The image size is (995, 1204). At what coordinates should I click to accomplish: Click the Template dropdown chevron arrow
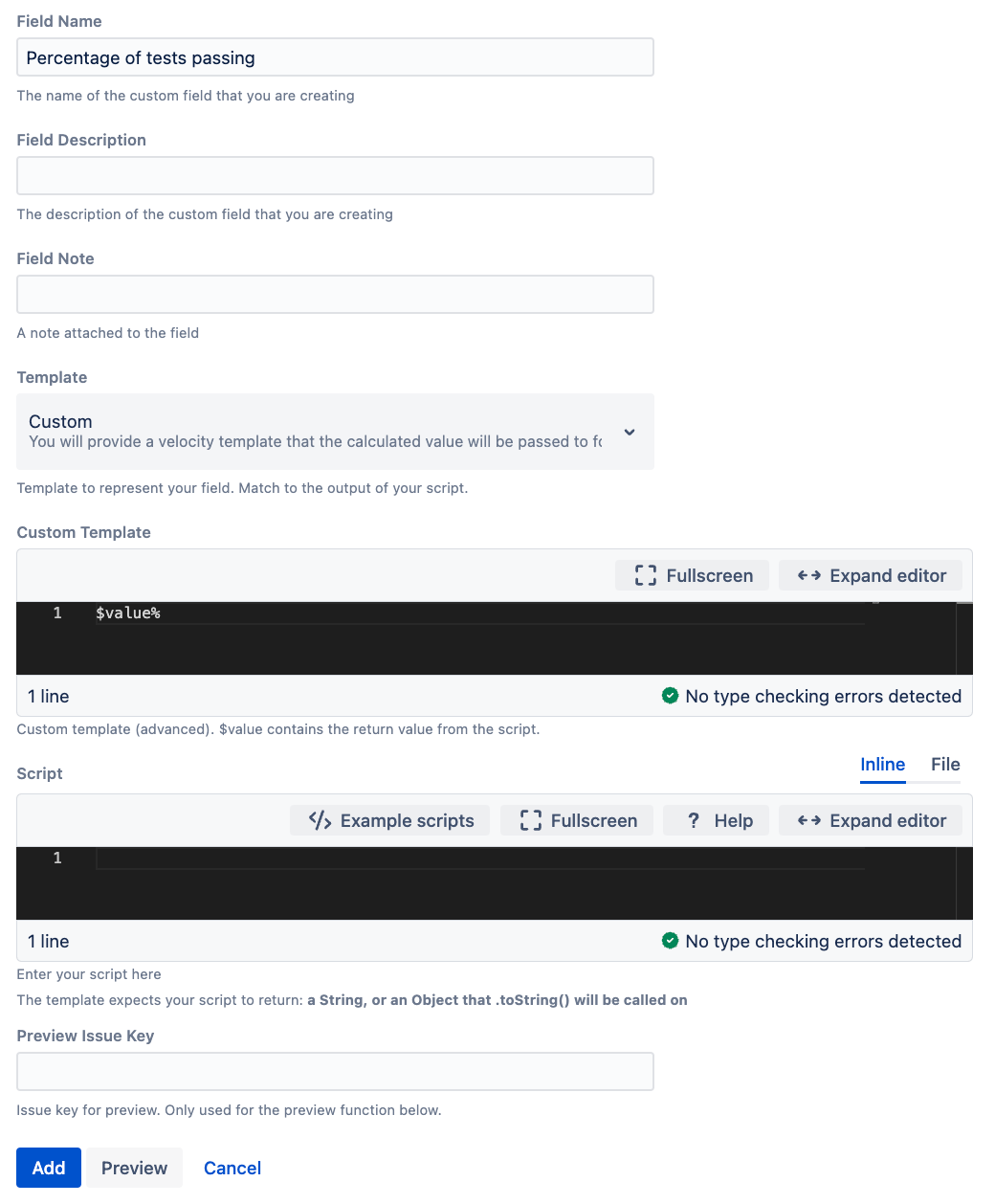(630, 432)
